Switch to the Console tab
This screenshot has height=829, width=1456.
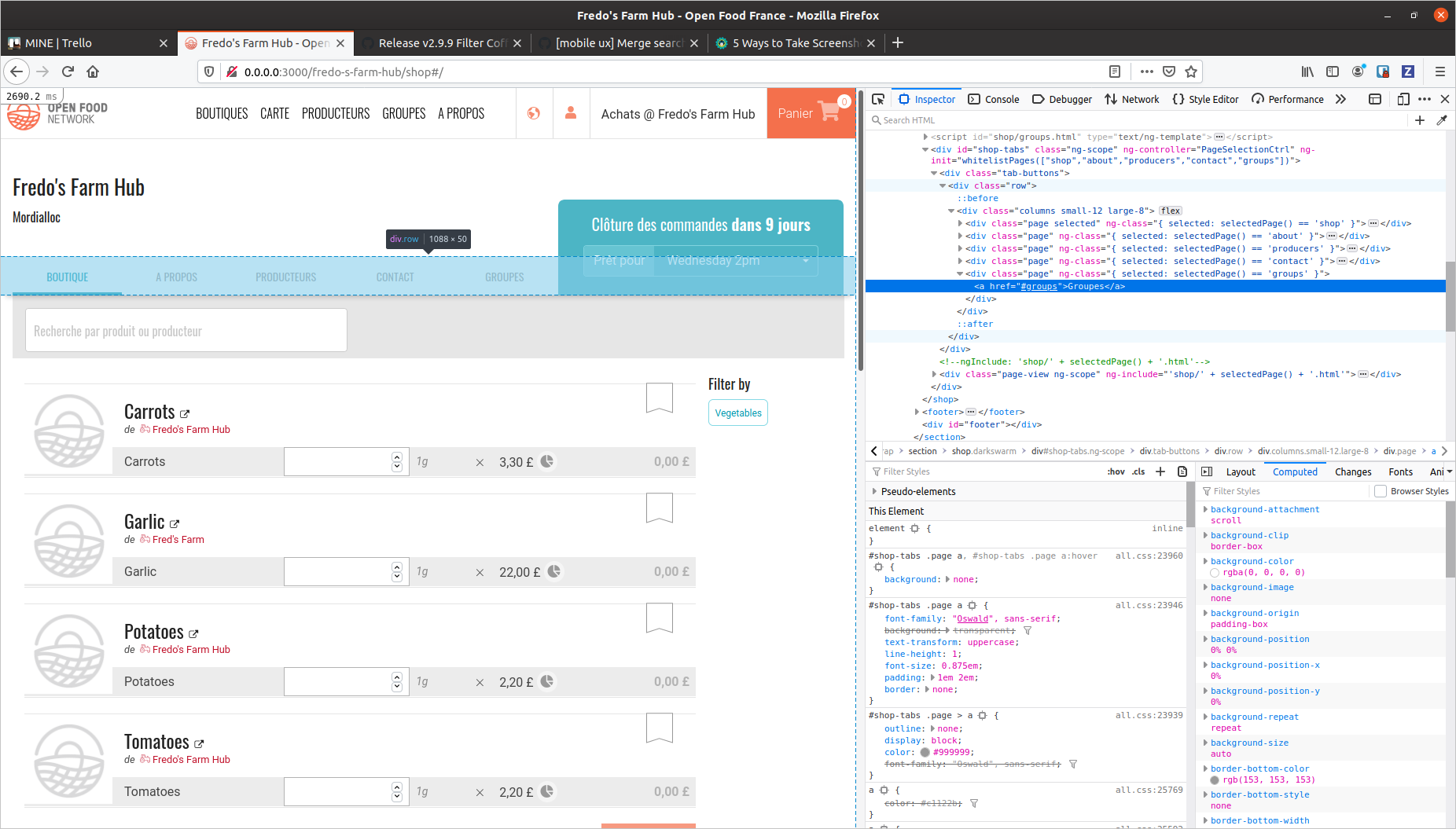(x=994, y=99)
